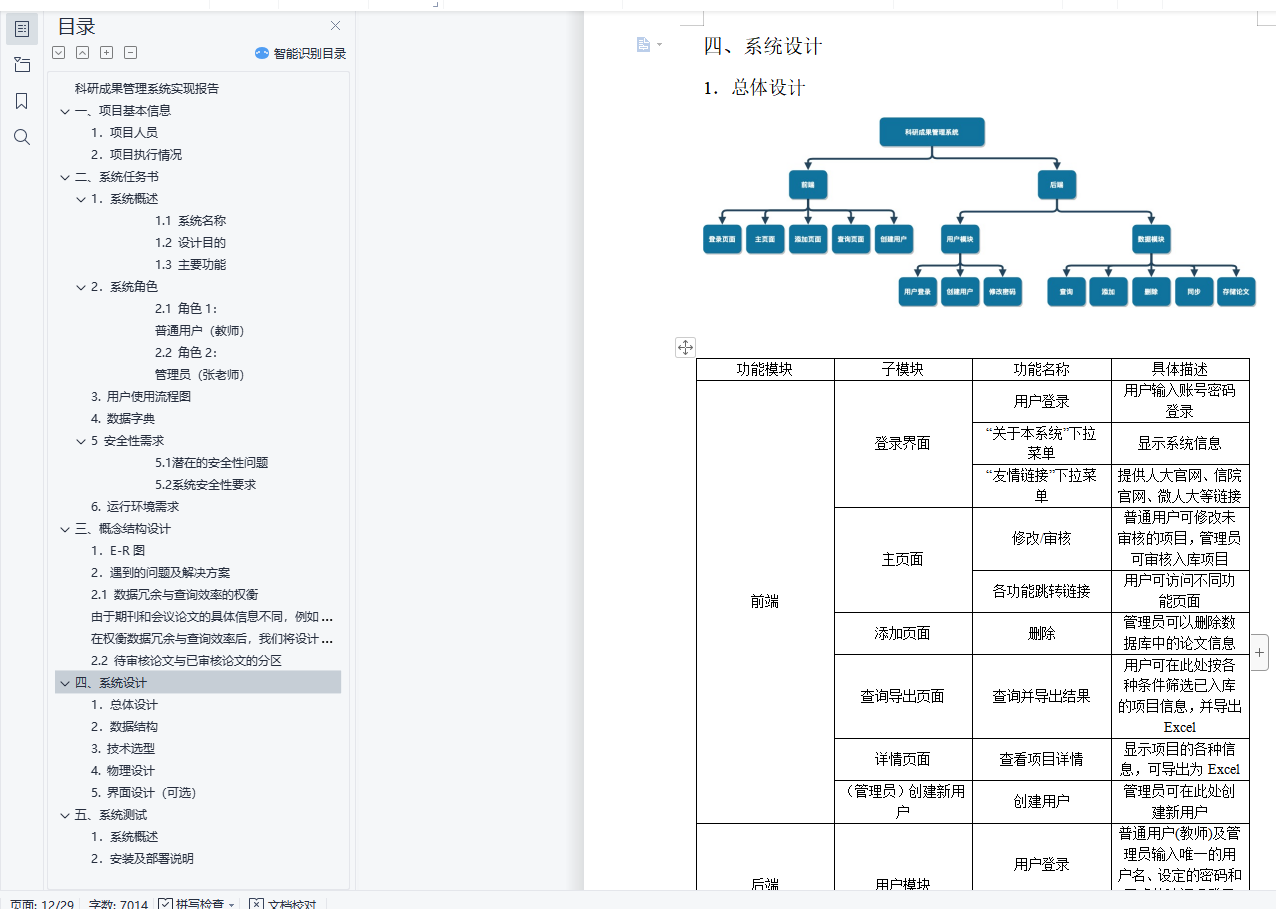
Task: Collapse the 二、系统任务书 outline section
Action: click(65, 177)
